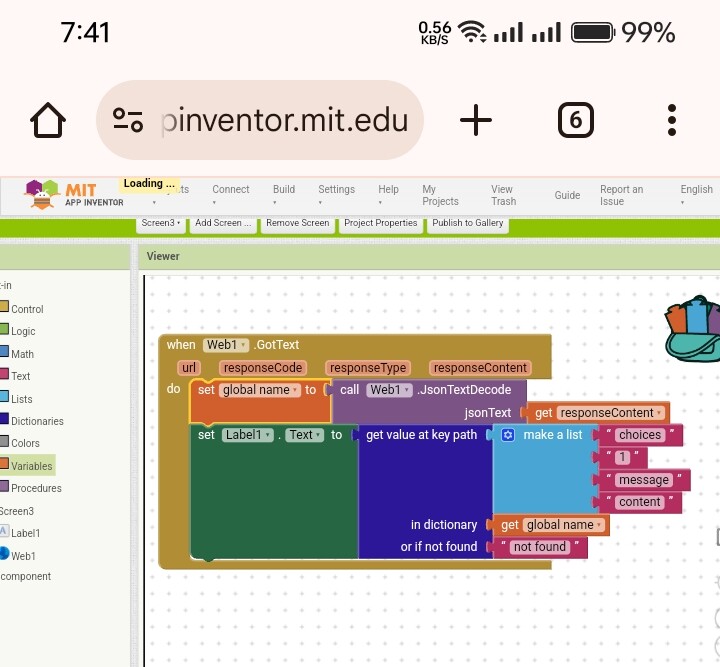
Task: Open the English language dropdown
Action: (696, 195)
